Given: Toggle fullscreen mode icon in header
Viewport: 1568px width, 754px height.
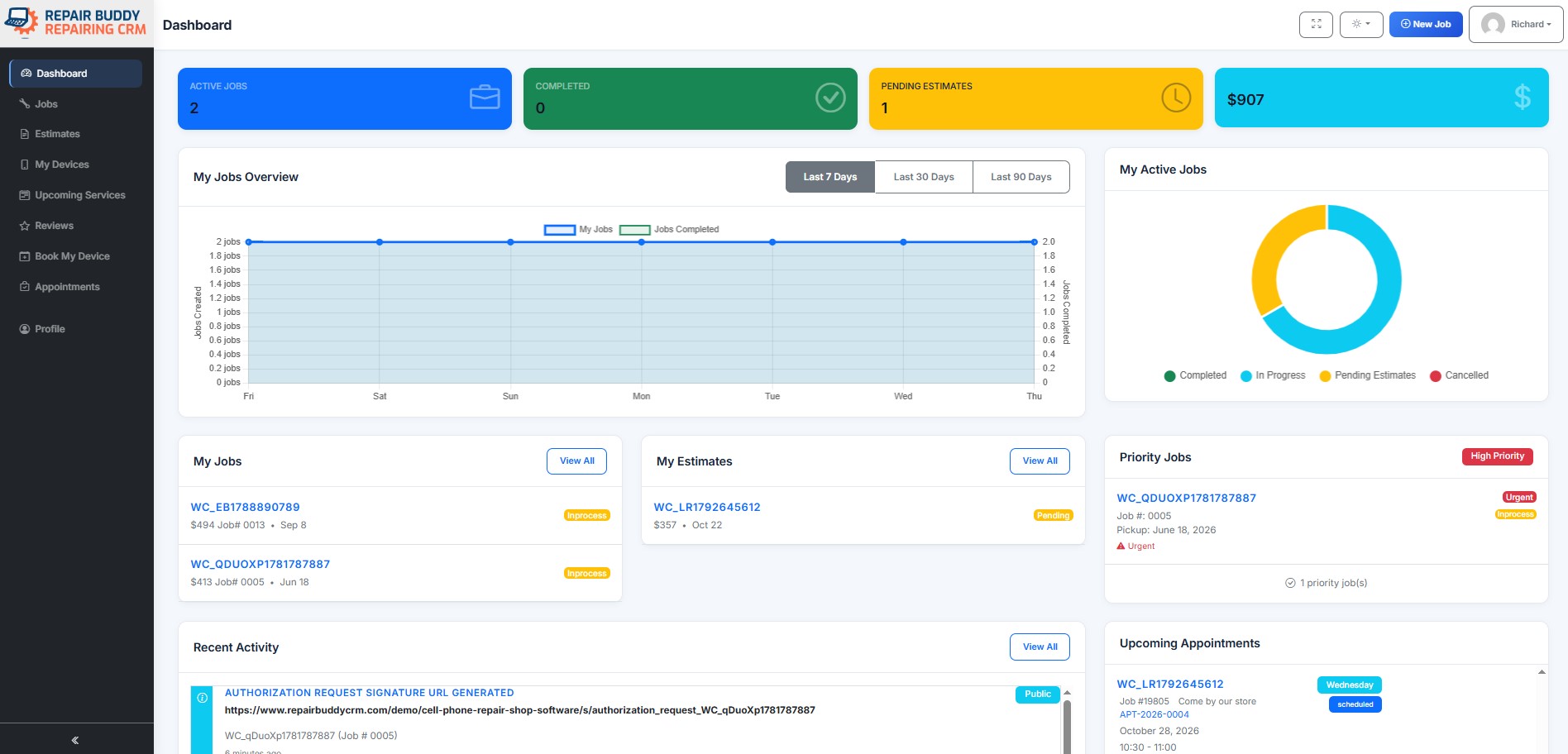Looking at the screenshot, I should 1316,24.
